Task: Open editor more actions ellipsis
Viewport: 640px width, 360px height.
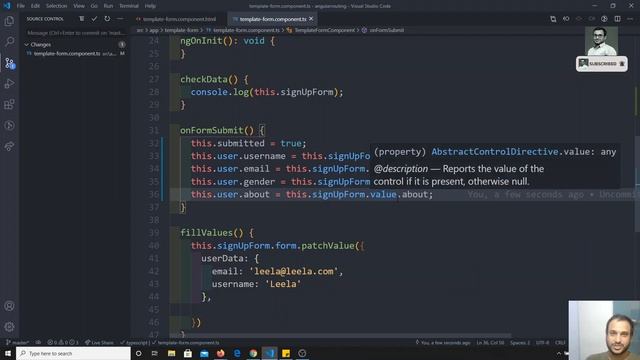Action: (630, 19)
